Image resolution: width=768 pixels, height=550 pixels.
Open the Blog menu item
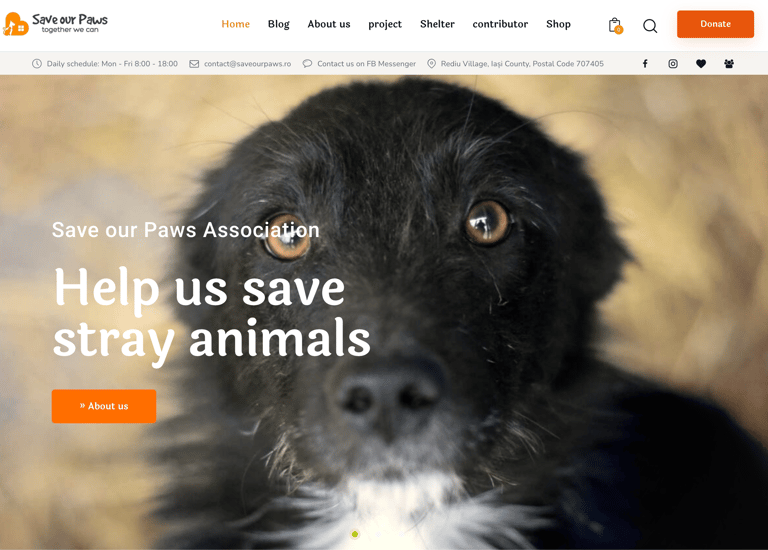point(279,24)
